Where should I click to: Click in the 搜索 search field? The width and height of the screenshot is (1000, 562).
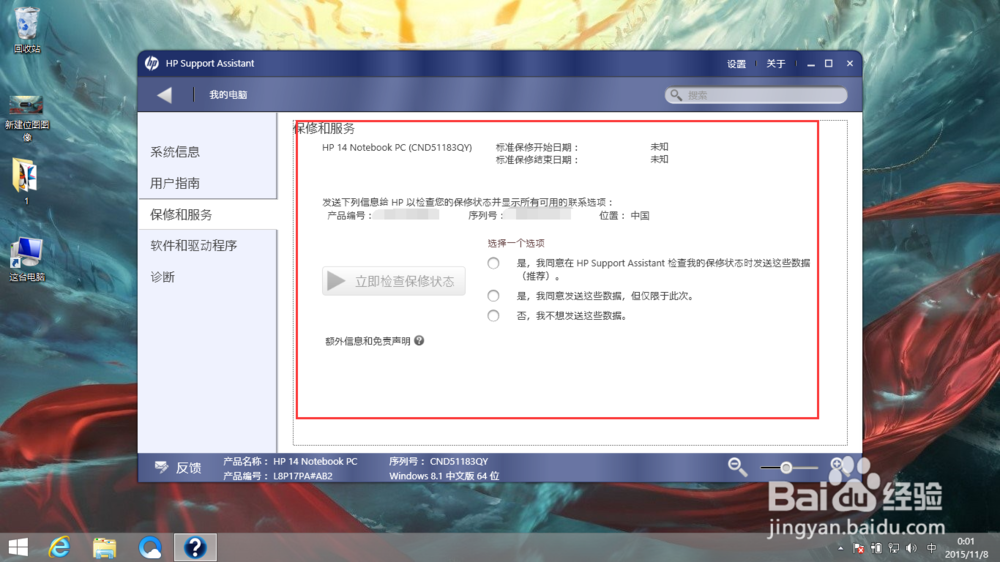[756, 95]
